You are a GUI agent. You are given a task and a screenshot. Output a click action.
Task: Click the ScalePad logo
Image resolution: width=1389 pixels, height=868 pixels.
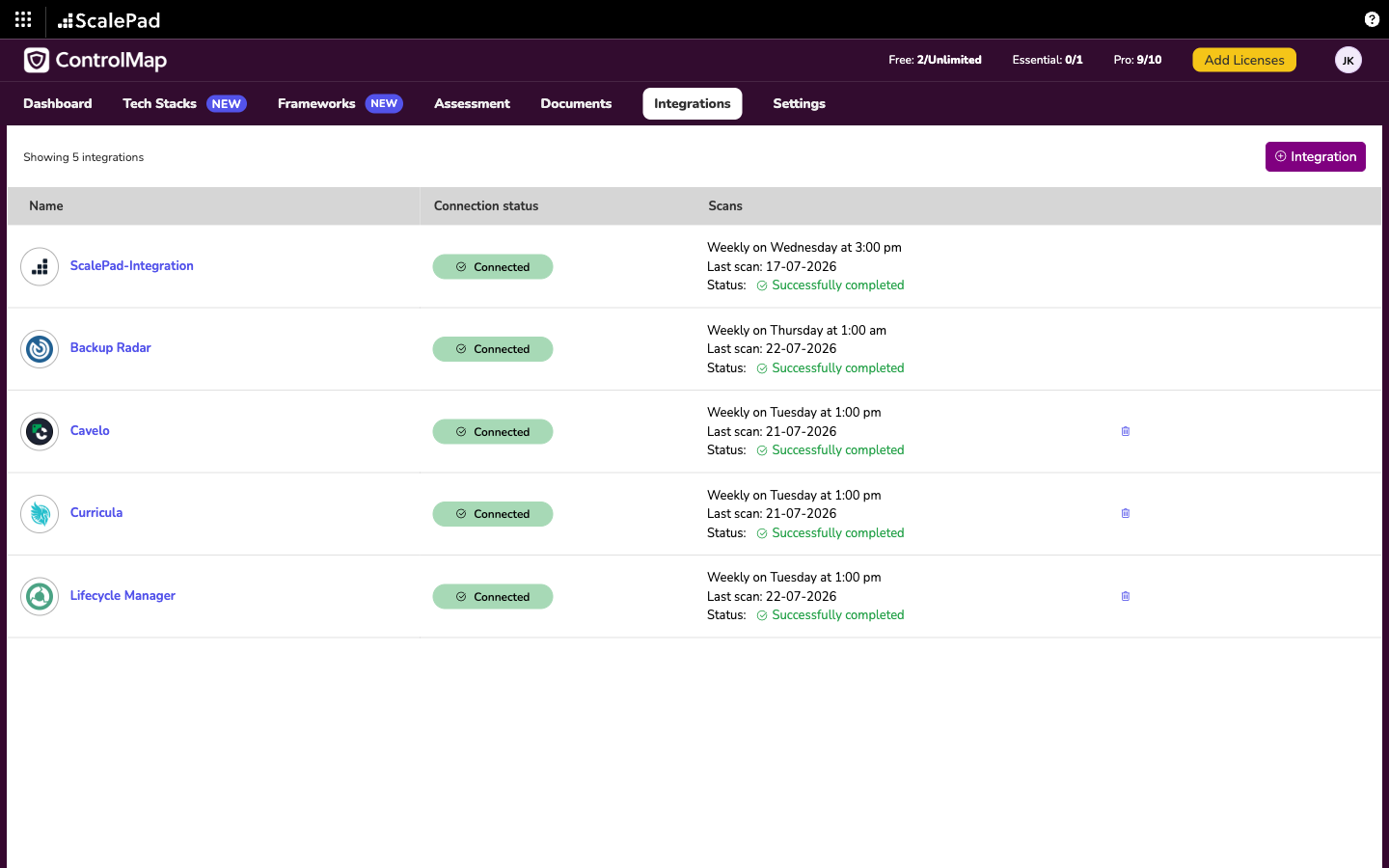[109, 20]
